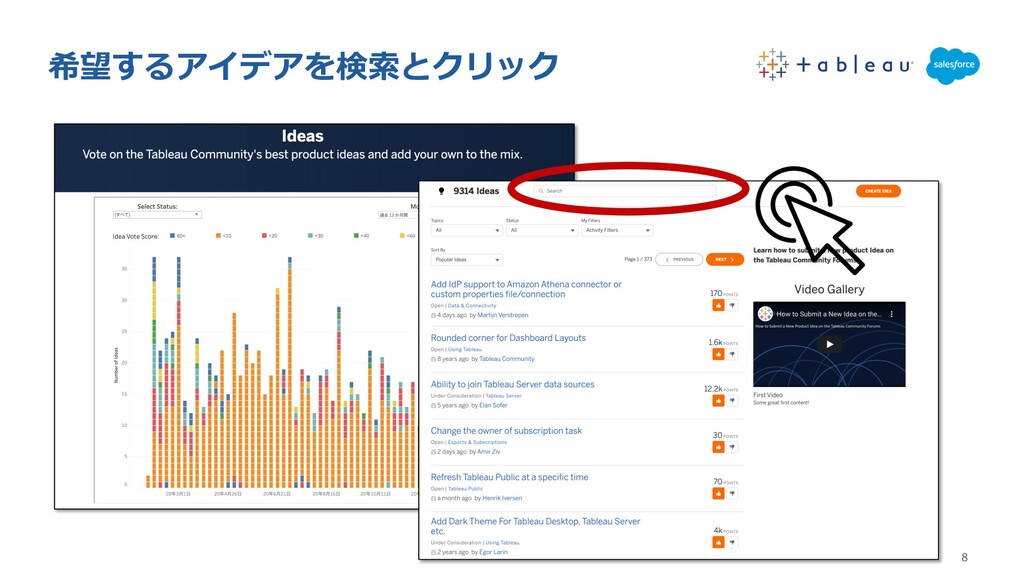
Task: Click the Data & Connectivity topic link
Action: (x=472, y=306)
